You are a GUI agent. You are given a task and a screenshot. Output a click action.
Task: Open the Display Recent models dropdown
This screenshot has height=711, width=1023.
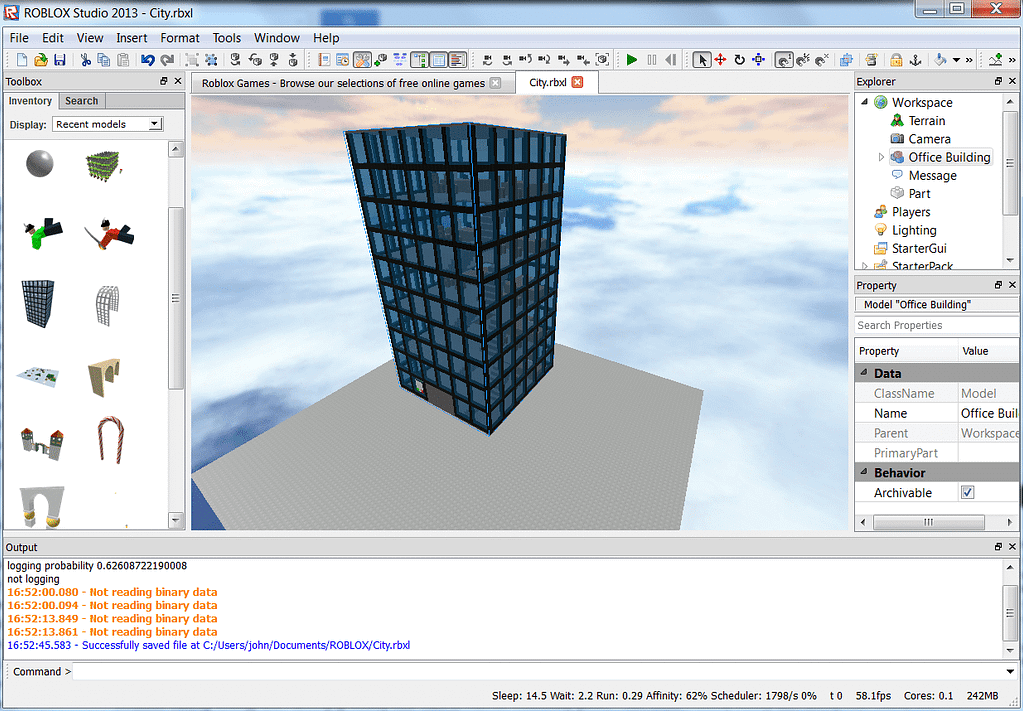[108, 124]
